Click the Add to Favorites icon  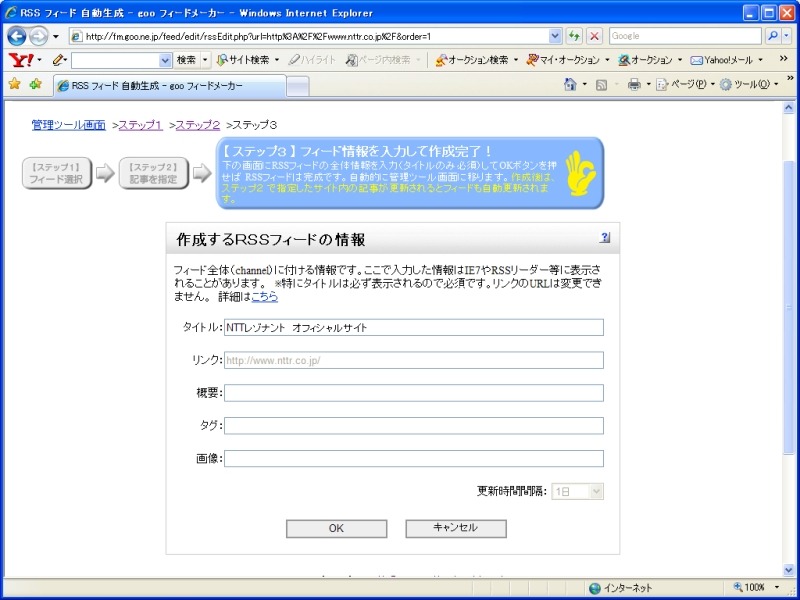tap(36, 84)
